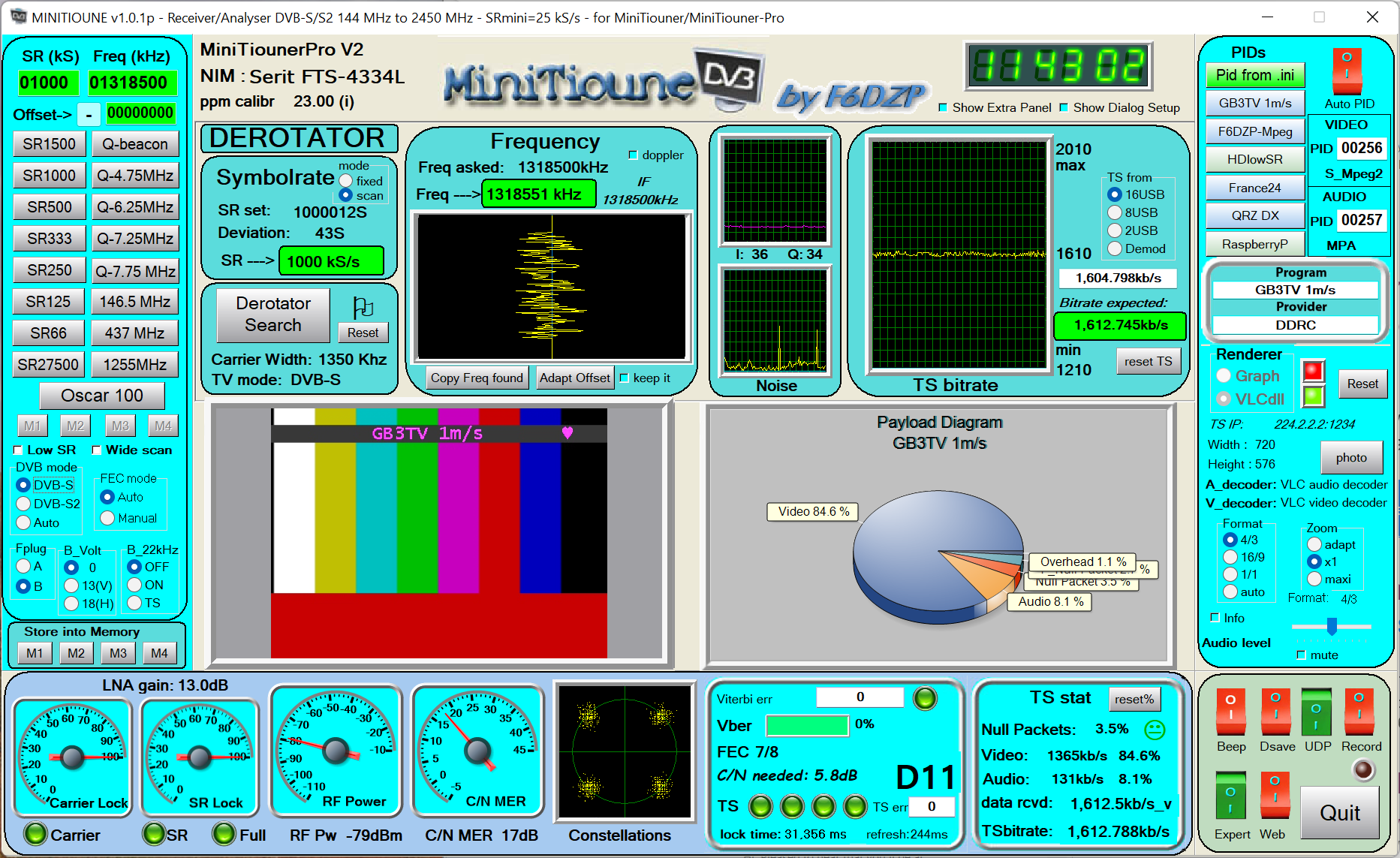This screenshot has width=1400, height=858.
Task: Select Manual FEC mode
Action: [107, 518]
